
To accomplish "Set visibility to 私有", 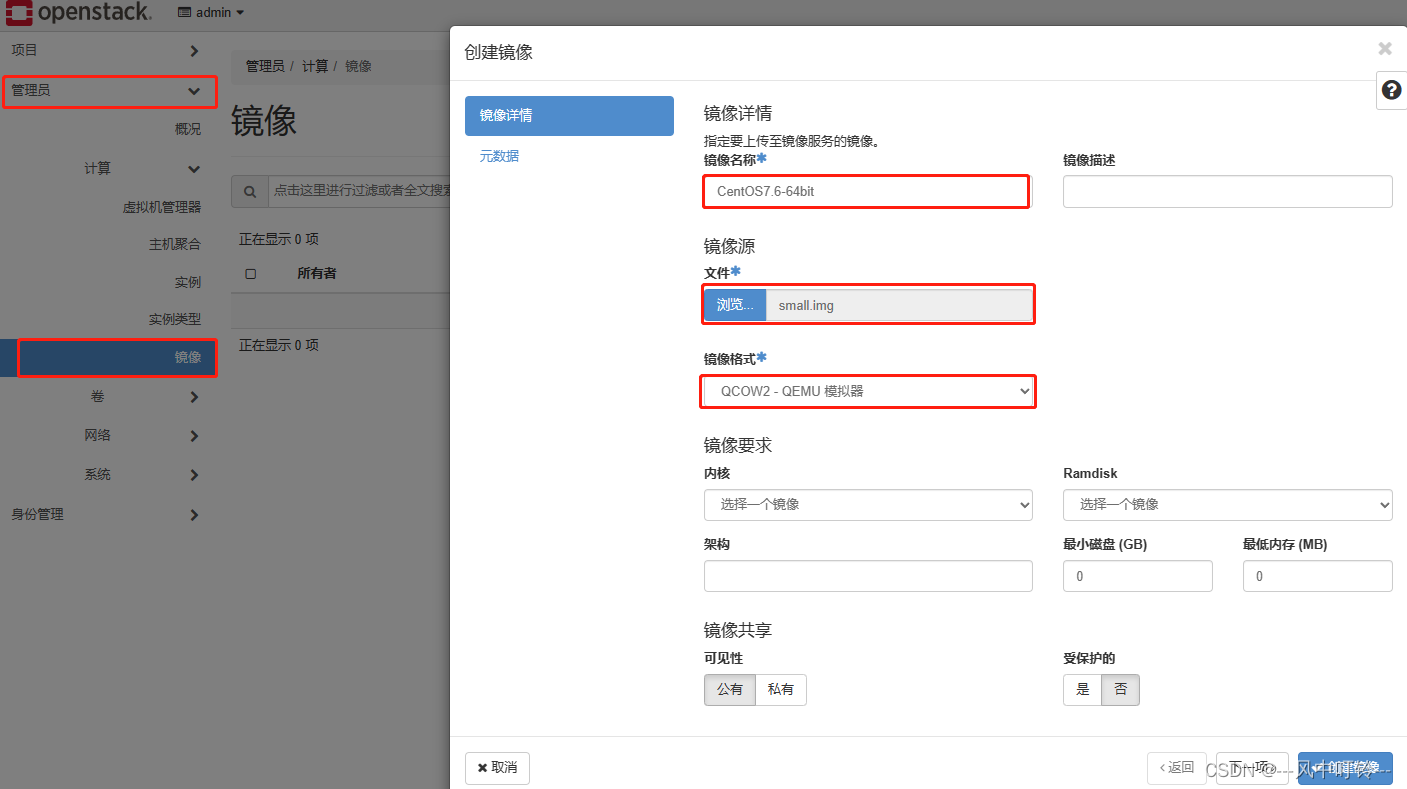I will coord(781,690).
